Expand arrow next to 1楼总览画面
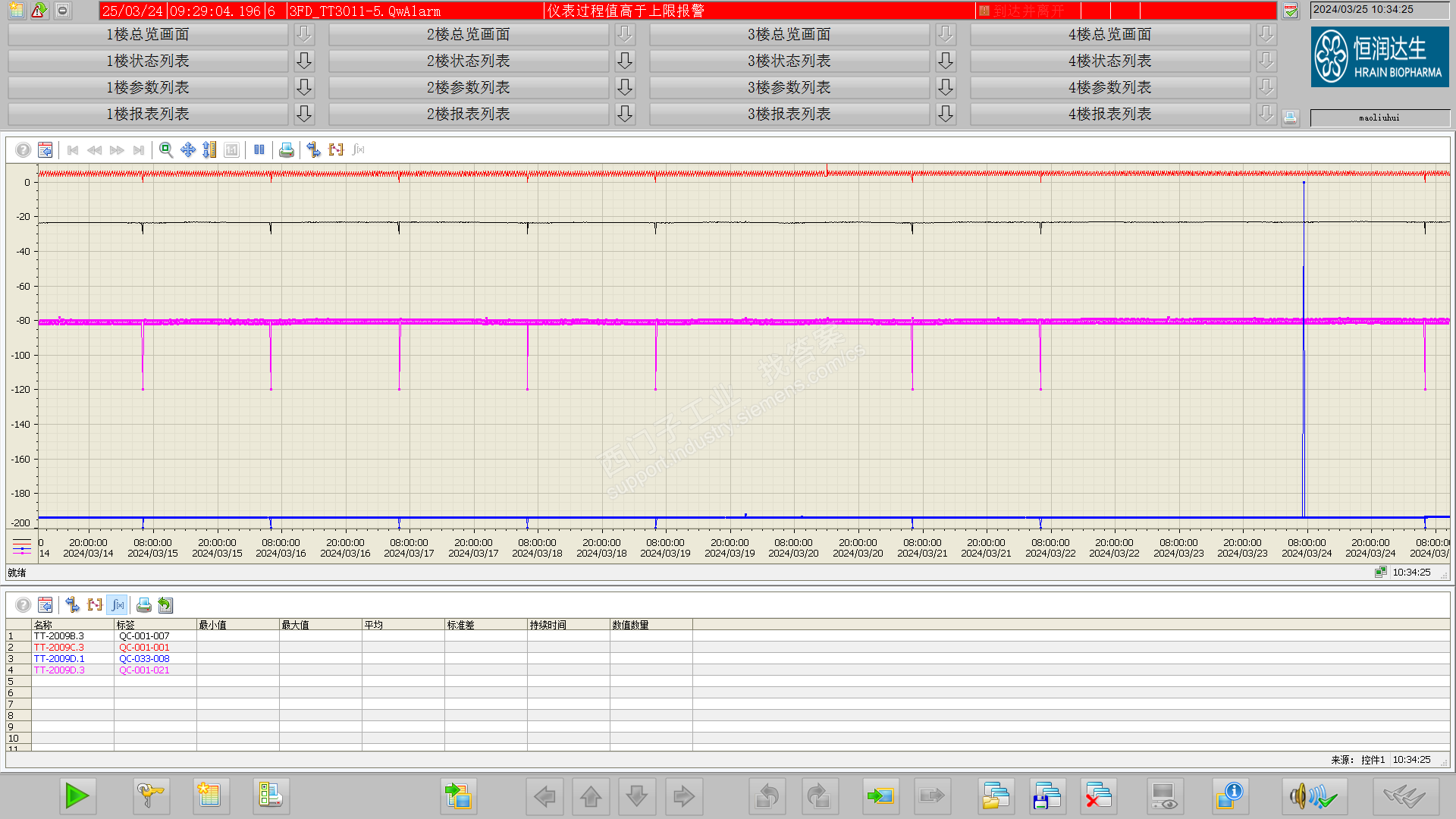 coord(304,34)
